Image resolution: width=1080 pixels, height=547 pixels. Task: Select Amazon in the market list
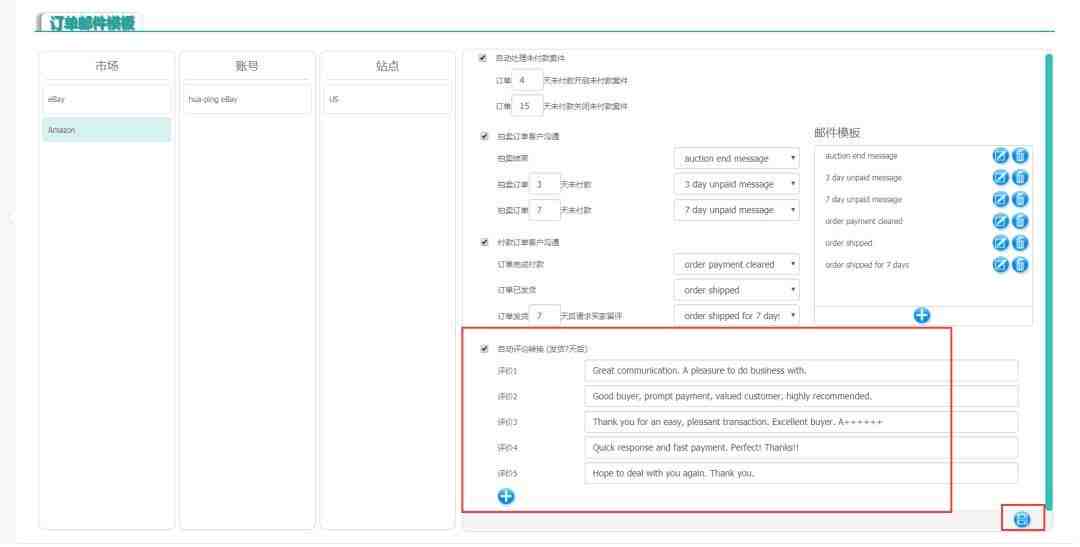click(x=107, y=130)
